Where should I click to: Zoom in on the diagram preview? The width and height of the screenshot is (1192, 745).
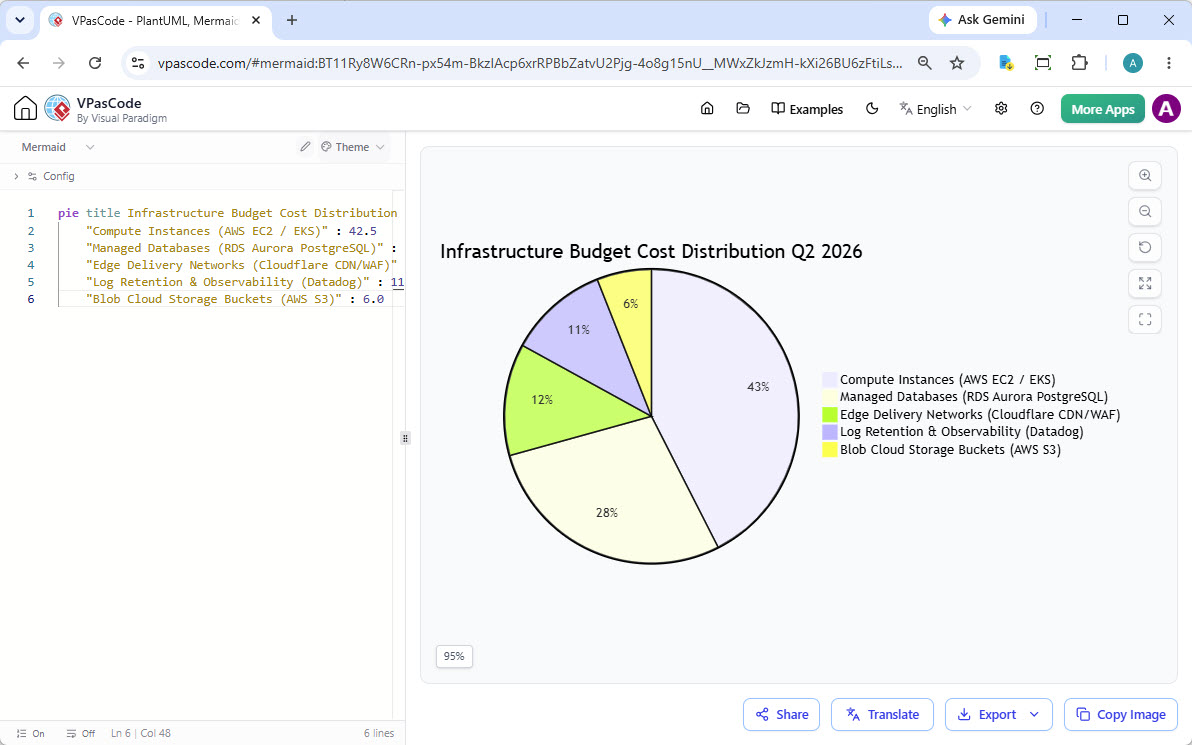(1145, 176)
